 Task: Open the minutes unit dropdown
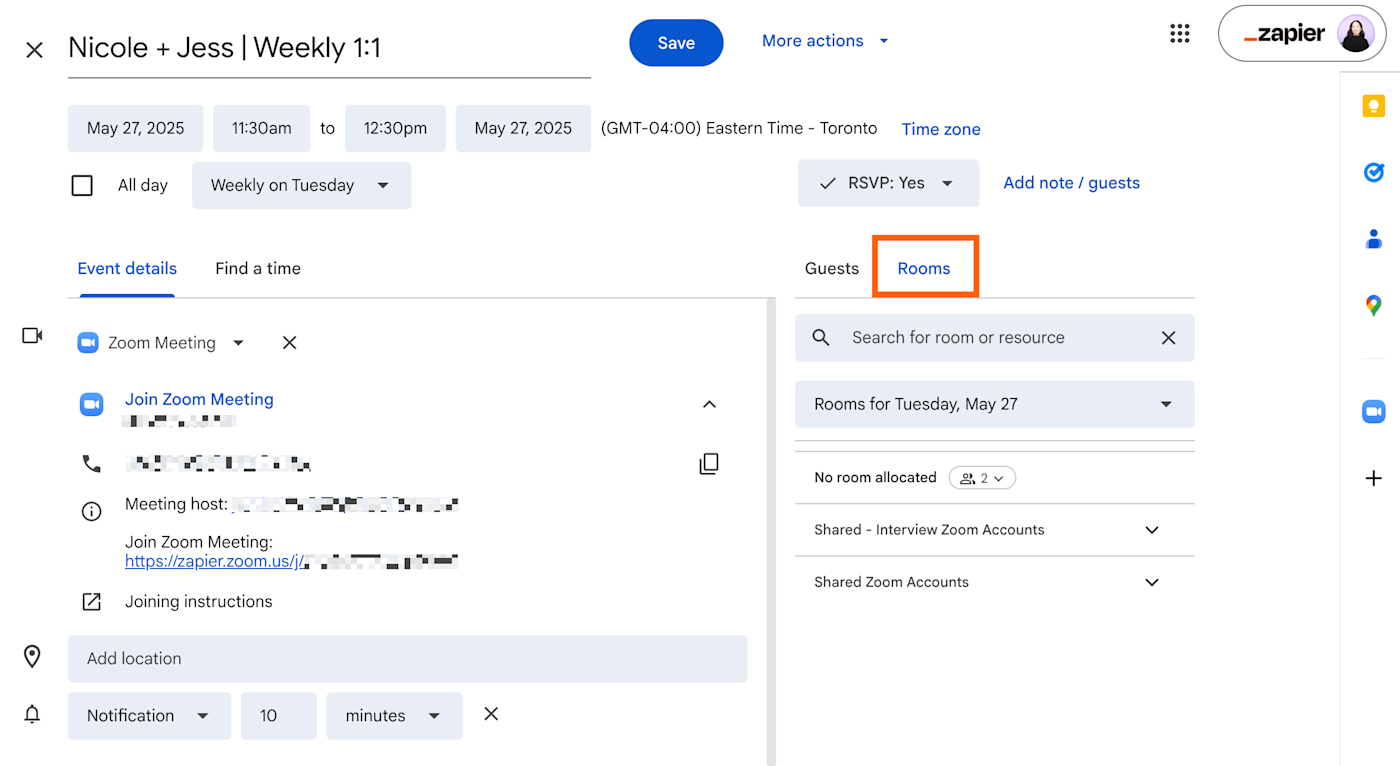pos(394,716)
